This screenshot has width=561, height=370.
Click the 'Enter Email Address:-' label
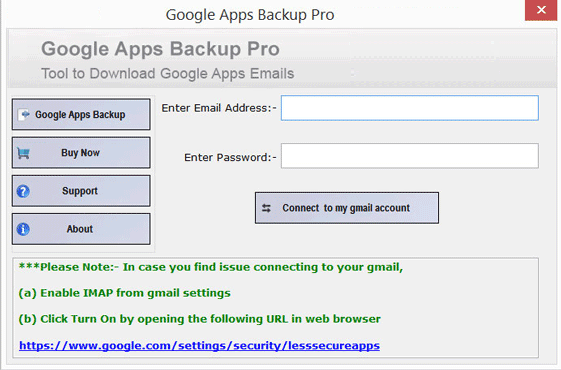click(x=219, y=108)
